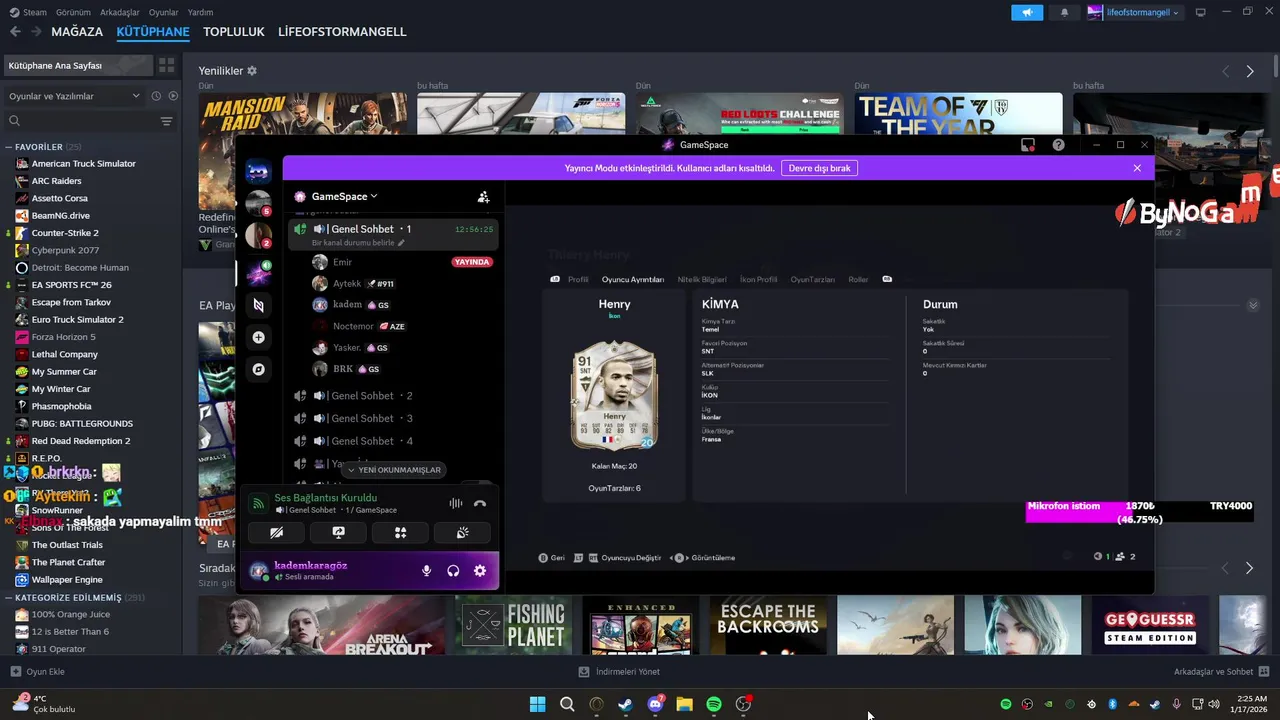Open the Discord inbox icon in title bar
The width and height of the screenshot is (1280, 720).
pyautogui.click(x=1027, y=145)
